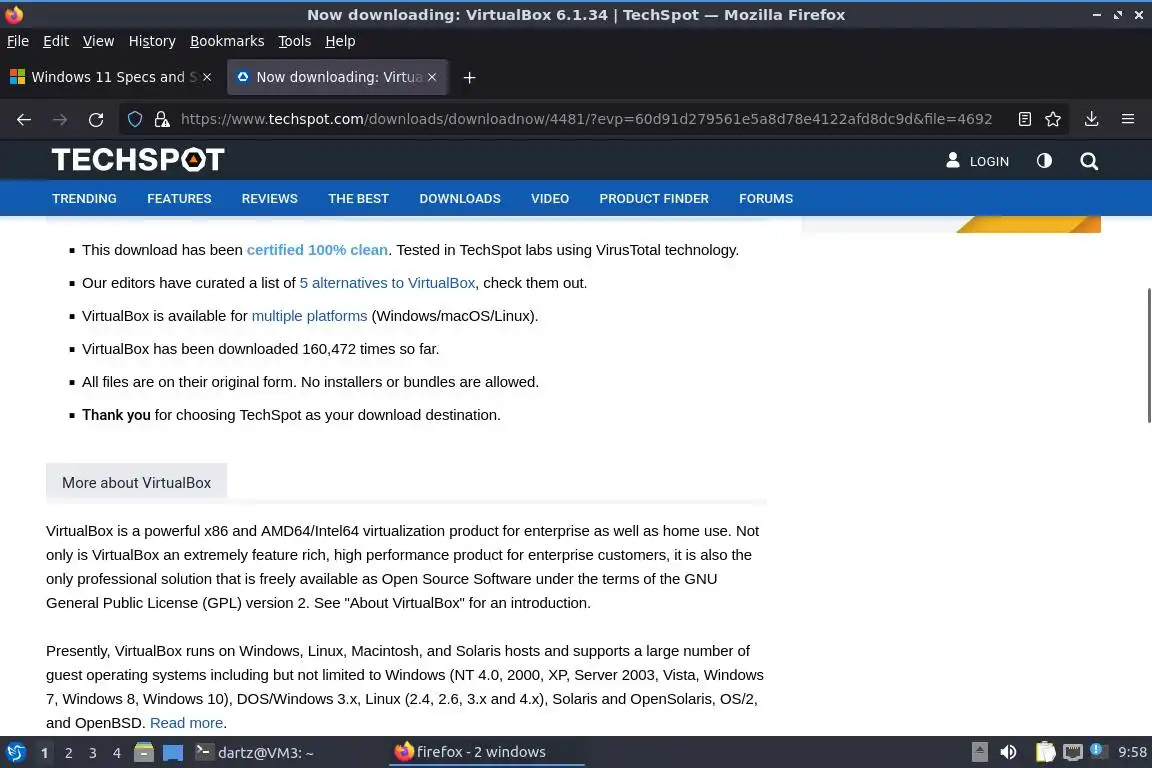Switch to workspace 3
The height and width of the screenshot is (768, 1152).
93,753
